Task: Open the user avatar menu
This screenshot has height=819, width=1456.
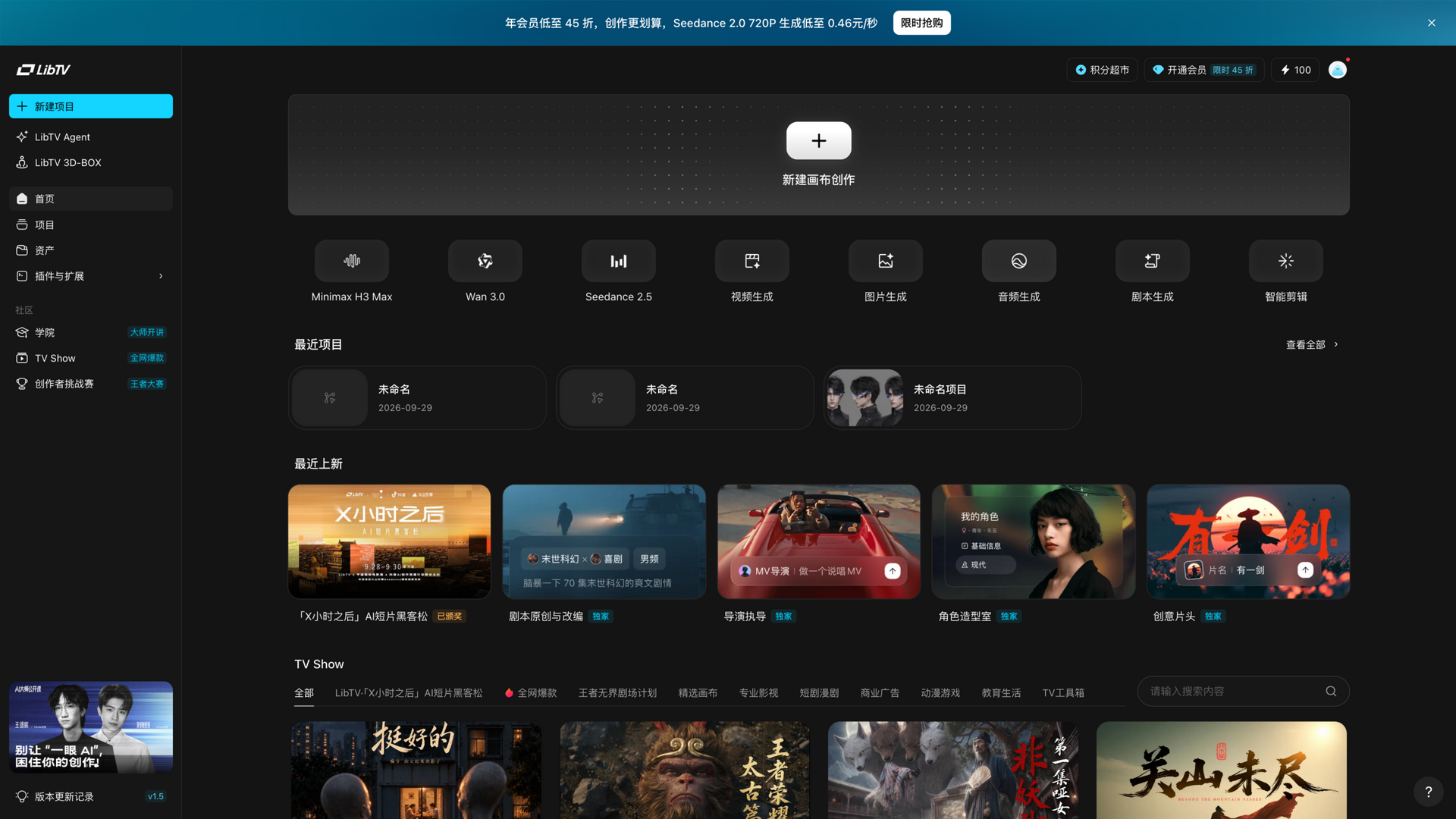Action: click(1338, 70)
